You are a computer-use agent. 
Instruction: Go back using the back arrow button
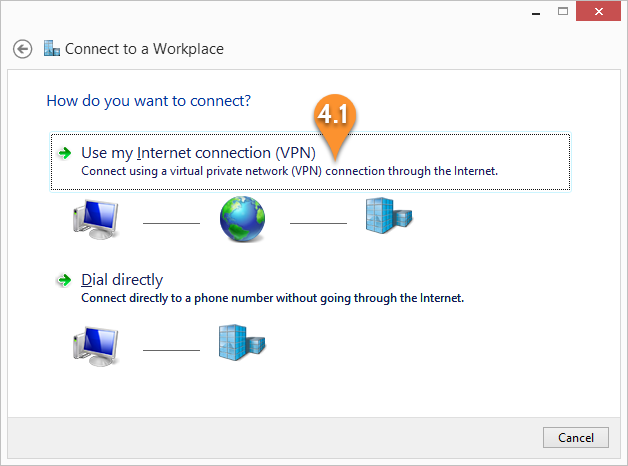click(x=22, y=49)
